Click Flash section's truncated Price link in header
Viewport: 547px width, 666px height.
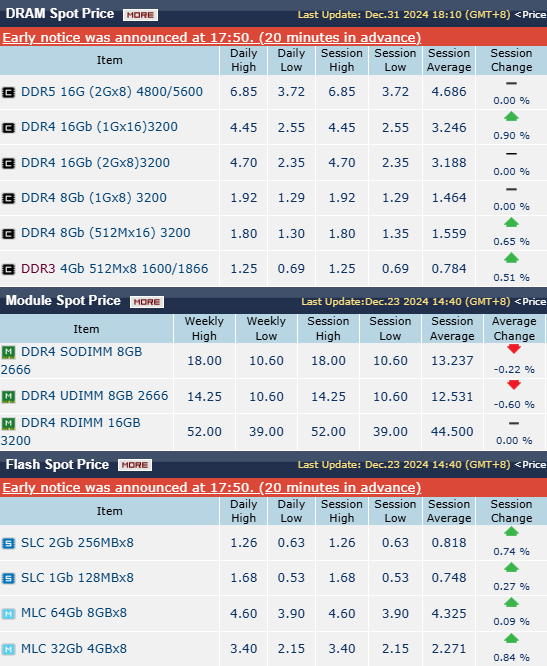click(x=530, y=465)
